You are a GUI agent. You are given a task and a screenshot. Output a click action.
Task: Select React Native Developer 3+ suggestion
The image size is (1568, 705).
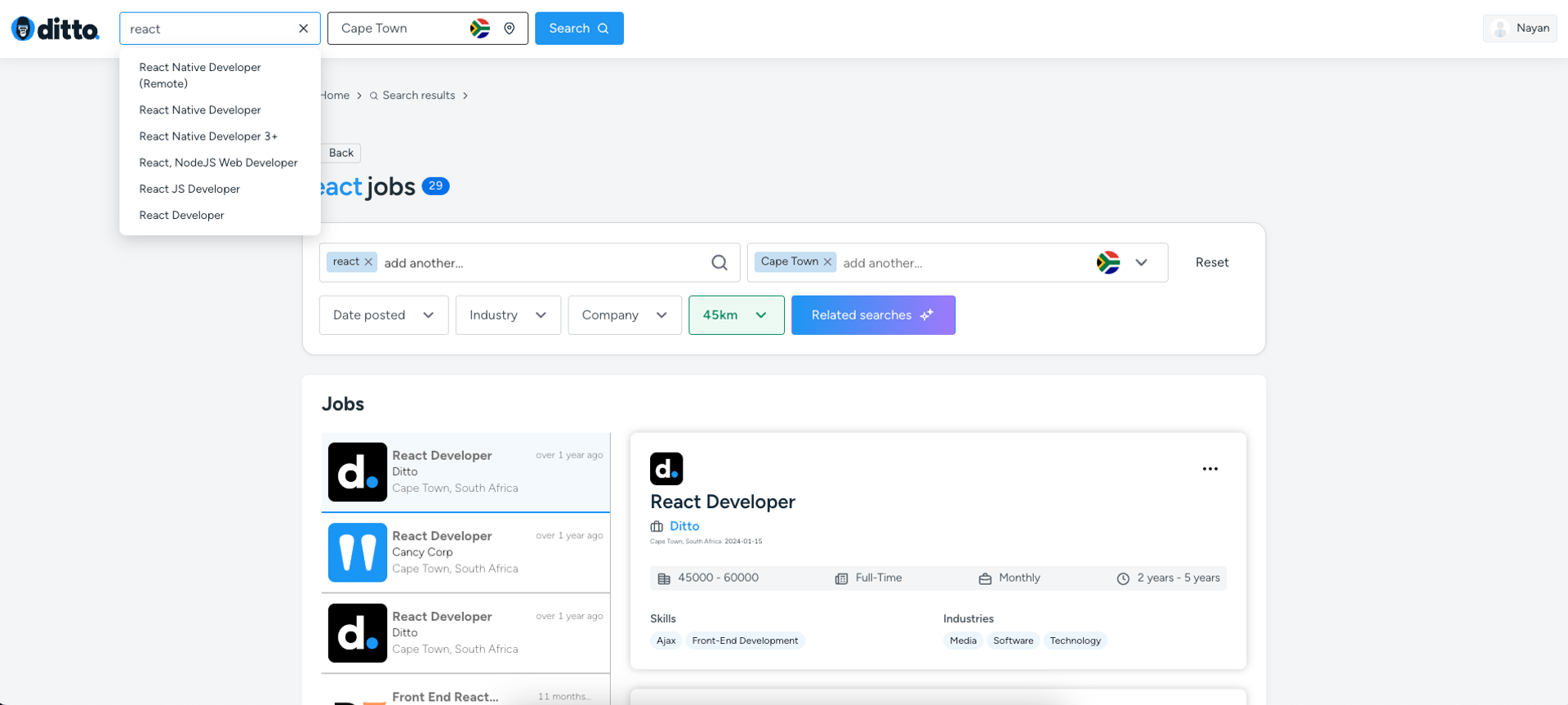coord(220,136)
